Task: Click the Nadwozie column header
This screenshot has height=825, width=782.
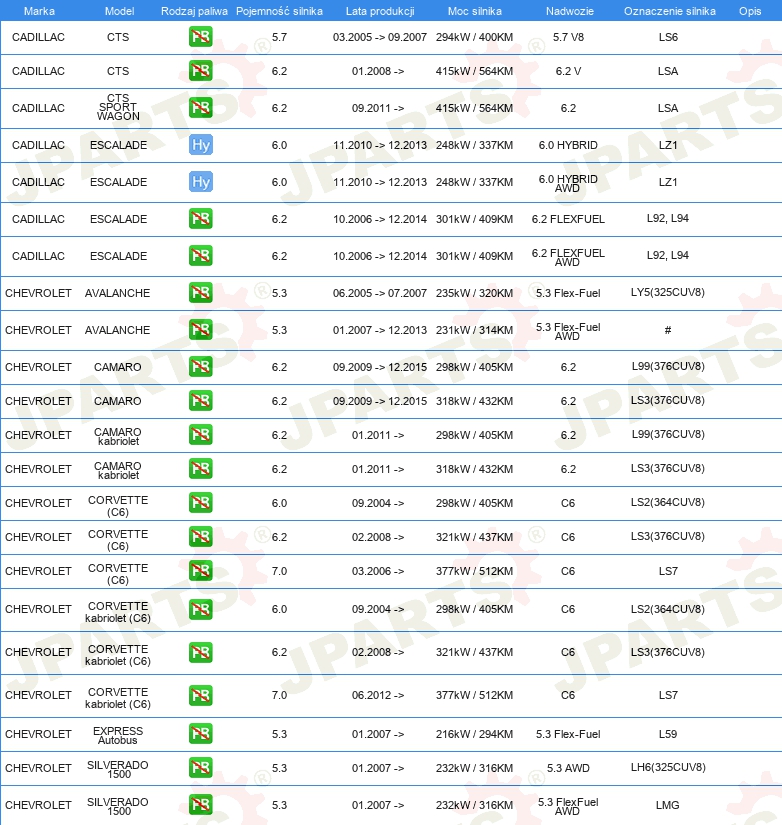Action: coord(569,11)
